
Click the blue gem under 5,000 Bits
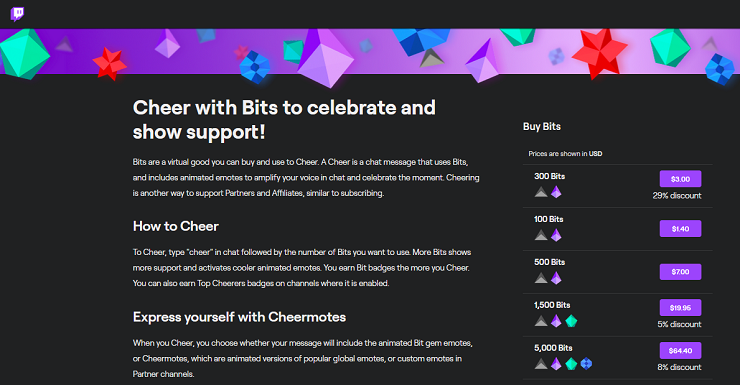pyautogui.click(x=586, y=364)
